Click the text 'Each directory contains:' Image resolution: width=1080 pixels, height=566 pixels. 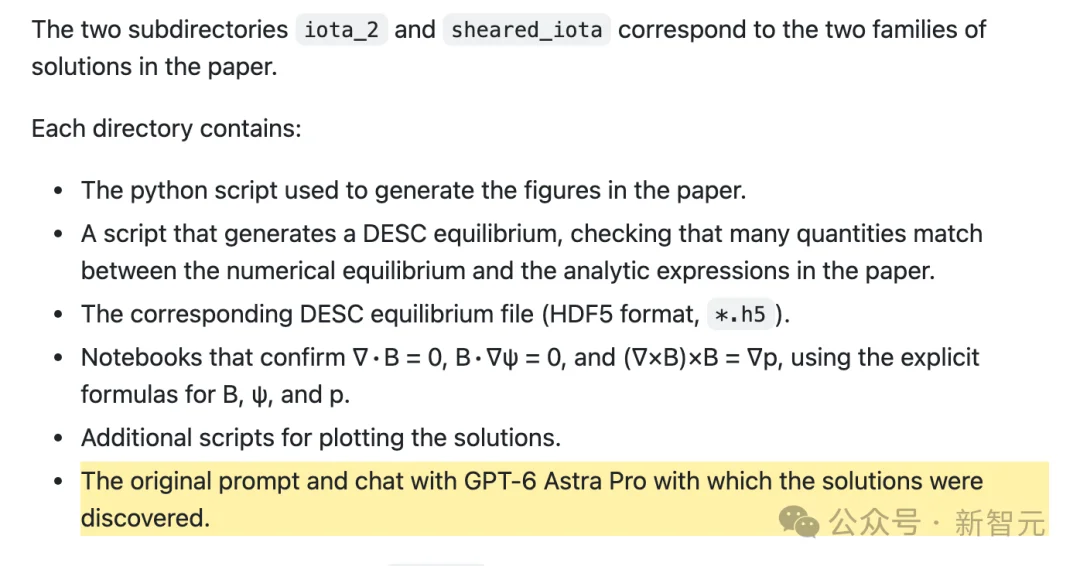[167, 129]
